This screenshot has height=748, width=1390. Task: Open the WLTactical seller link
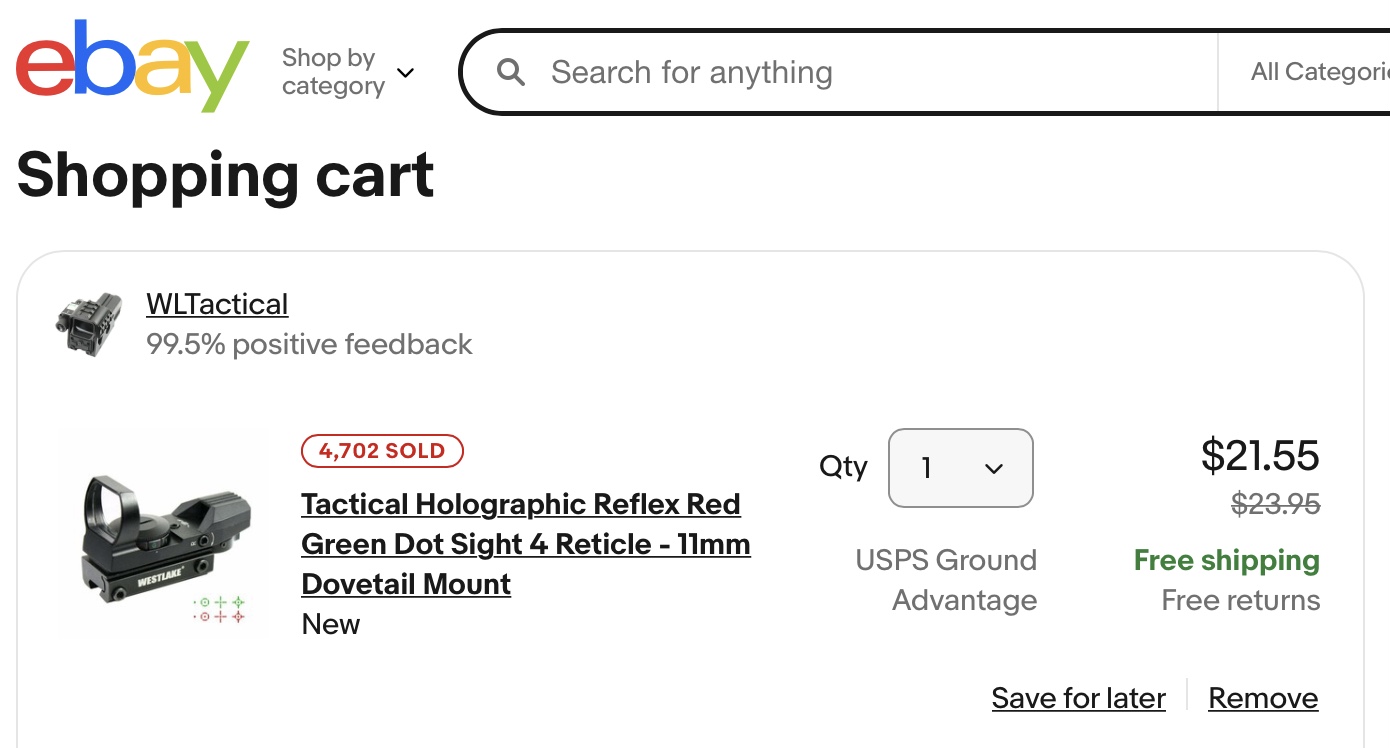point(217,304)
